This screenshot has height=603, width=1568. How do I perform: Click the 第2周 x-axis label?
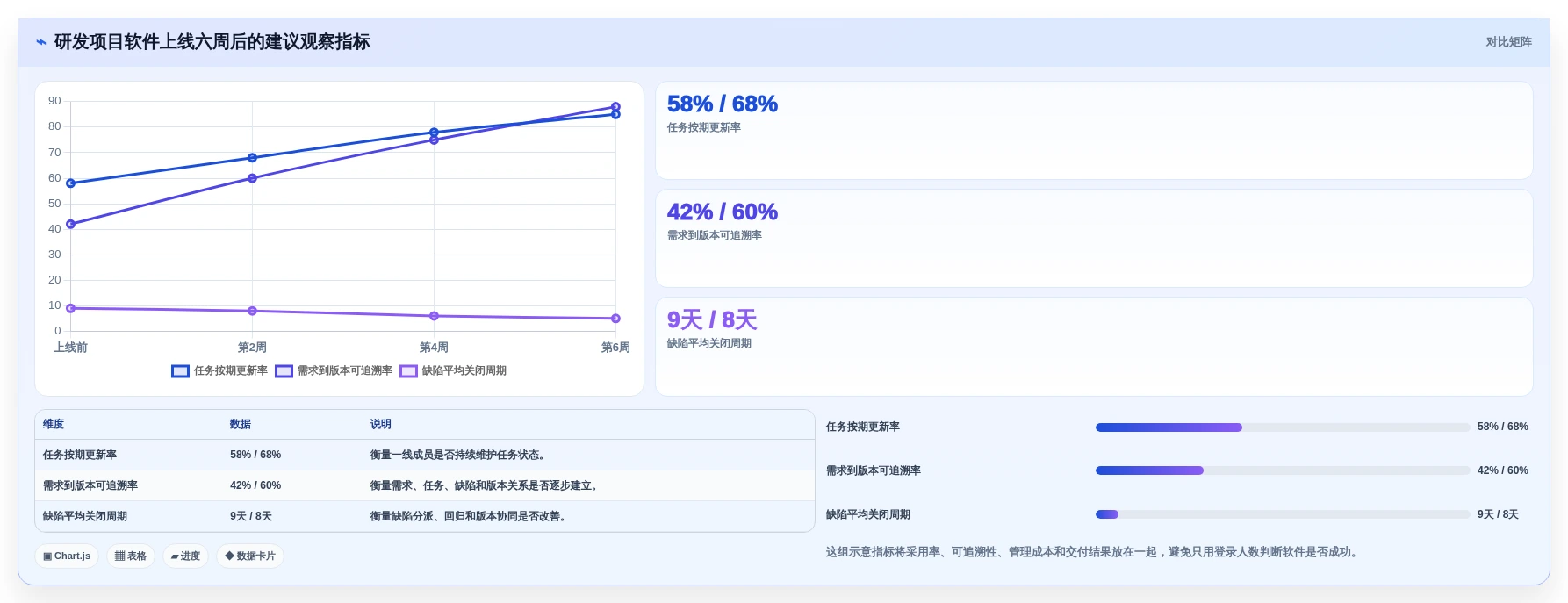pyautogui.click(x=252, y=348)
